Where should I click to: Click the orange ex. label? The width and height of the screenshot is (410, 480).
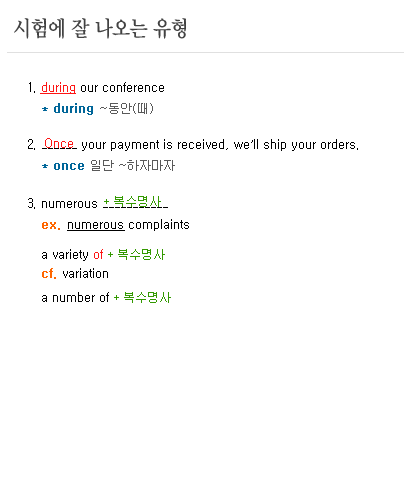(51, 225)
